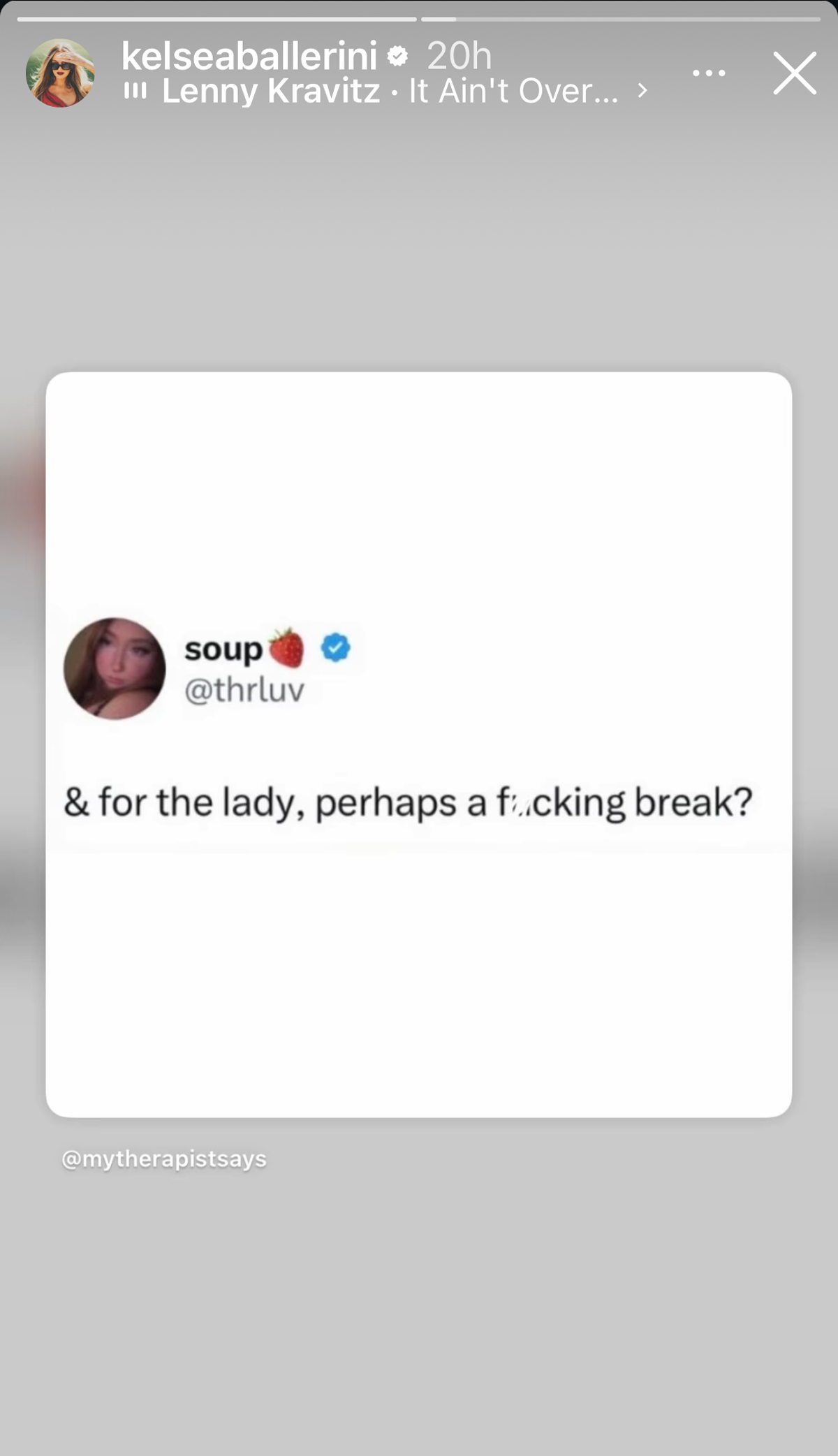Open the @mytherapistsays credit tag
Viewport: 838px width, 1456px height.
click(x=164, y=1159)
